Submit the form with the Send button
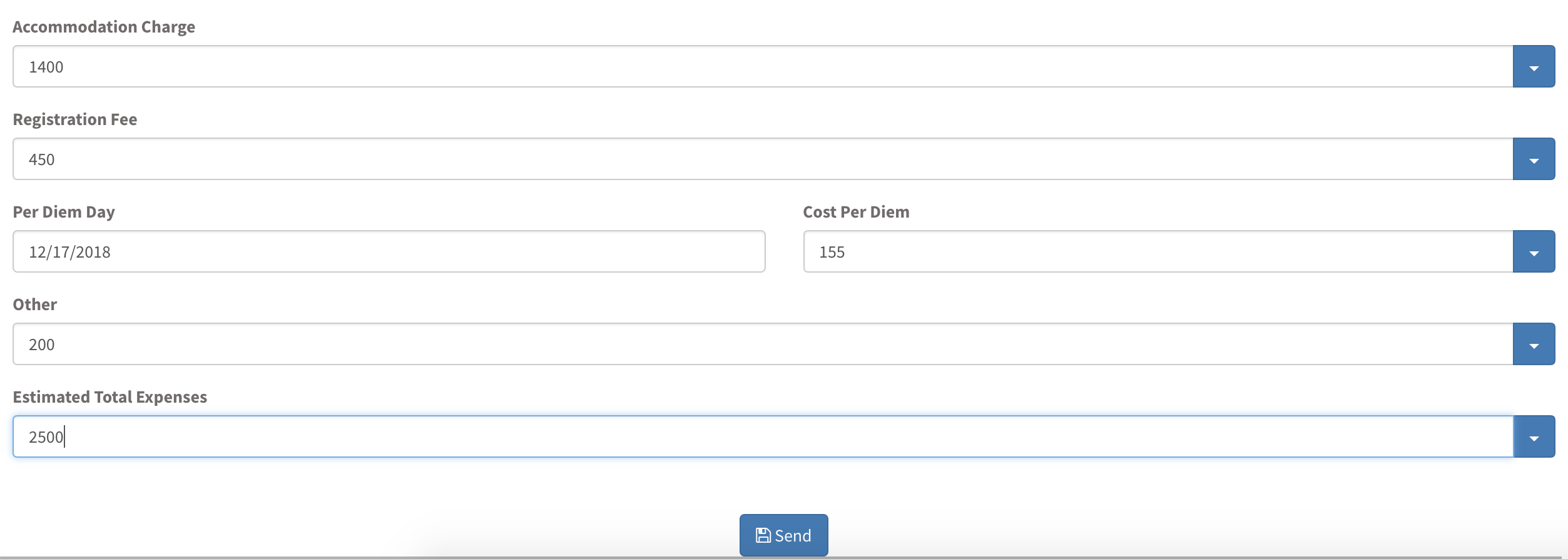Screen dimensions: 1568x559 pyautogui.click(x=783, y=535)
